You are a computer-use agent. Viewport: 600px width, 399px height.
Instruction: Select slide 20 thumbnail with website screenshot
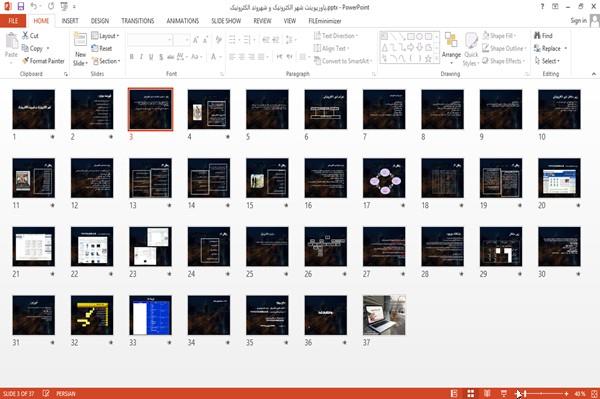click(x=559, y=178)
